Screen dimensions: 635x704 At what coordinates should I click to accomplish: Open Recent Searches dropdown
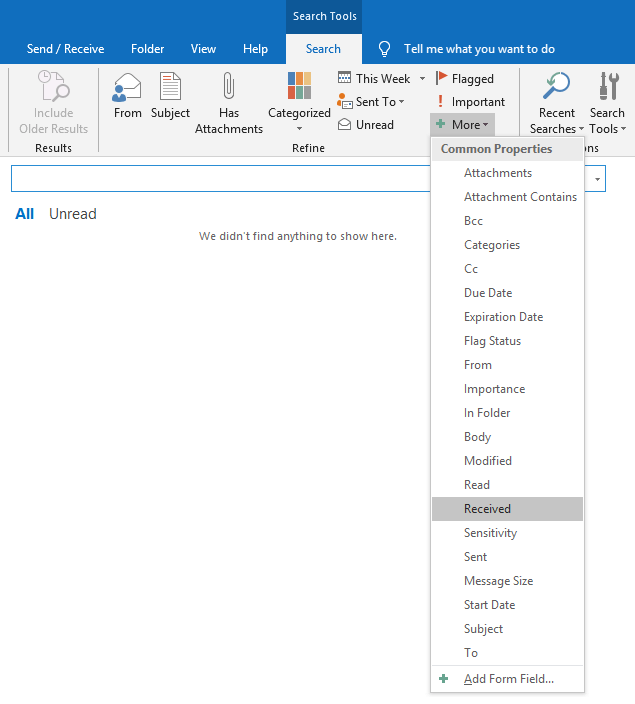pos(581,129)
